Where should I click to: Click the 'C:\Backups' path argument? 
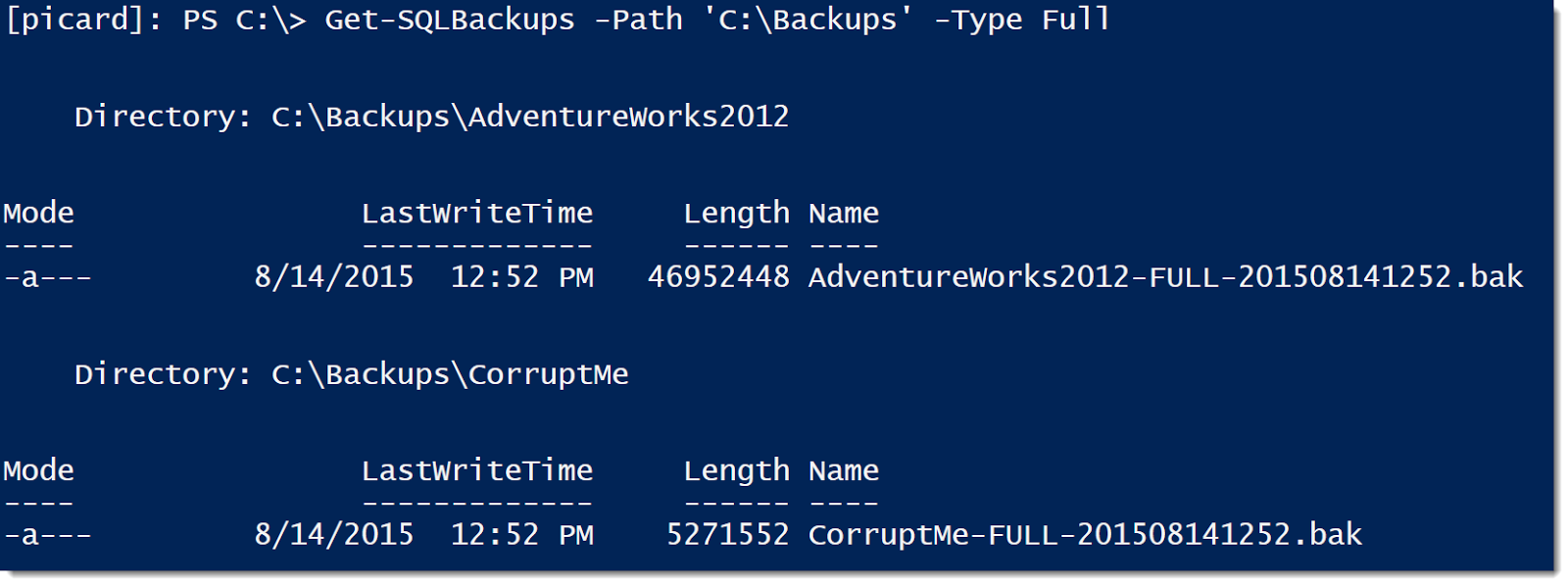pyautogui.click(x=808, y=20)
